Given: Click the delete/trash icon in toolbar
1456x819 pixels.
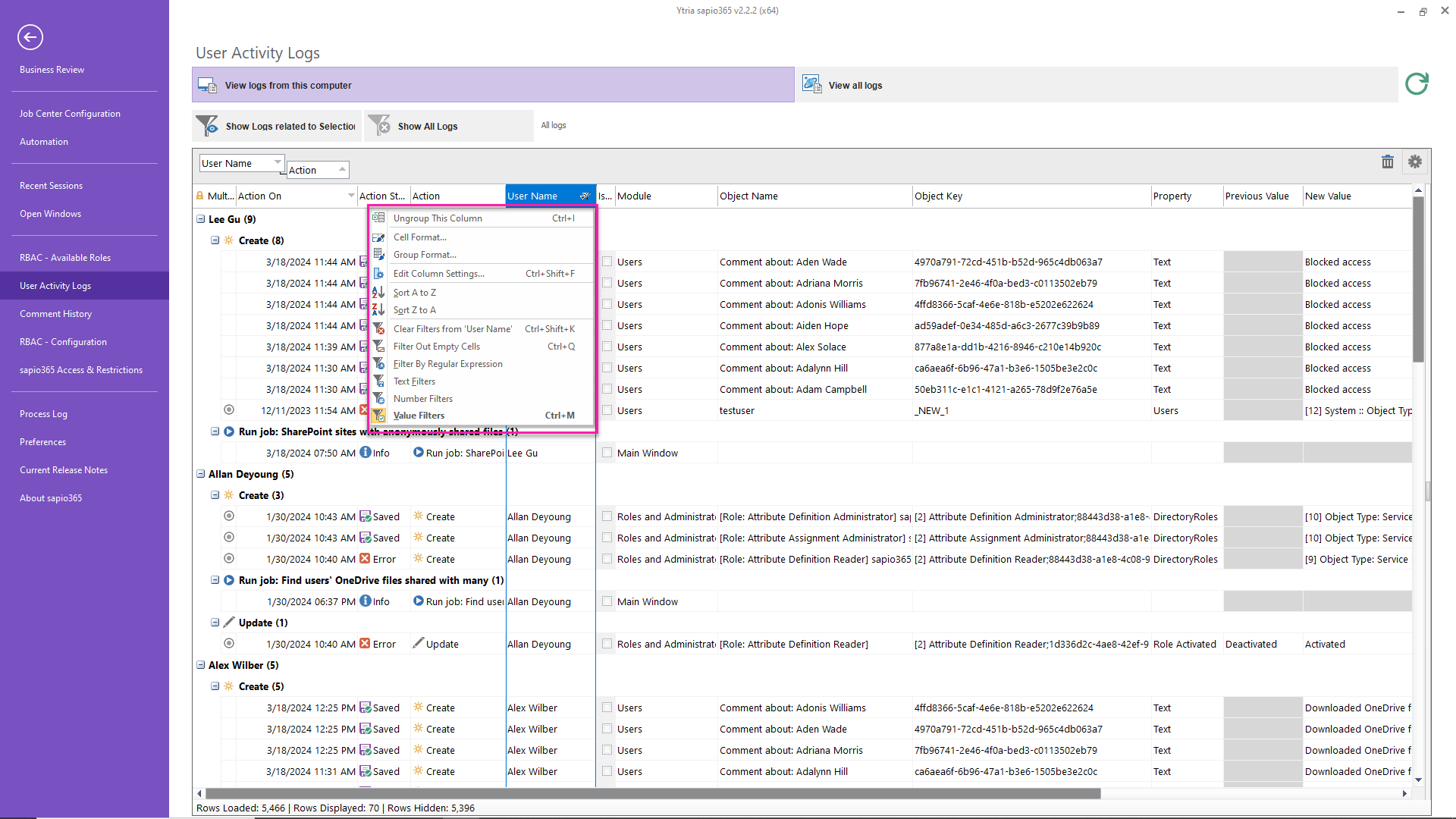Looking at the screenshot, I should pyautogui.click(x=1387, y=161).
